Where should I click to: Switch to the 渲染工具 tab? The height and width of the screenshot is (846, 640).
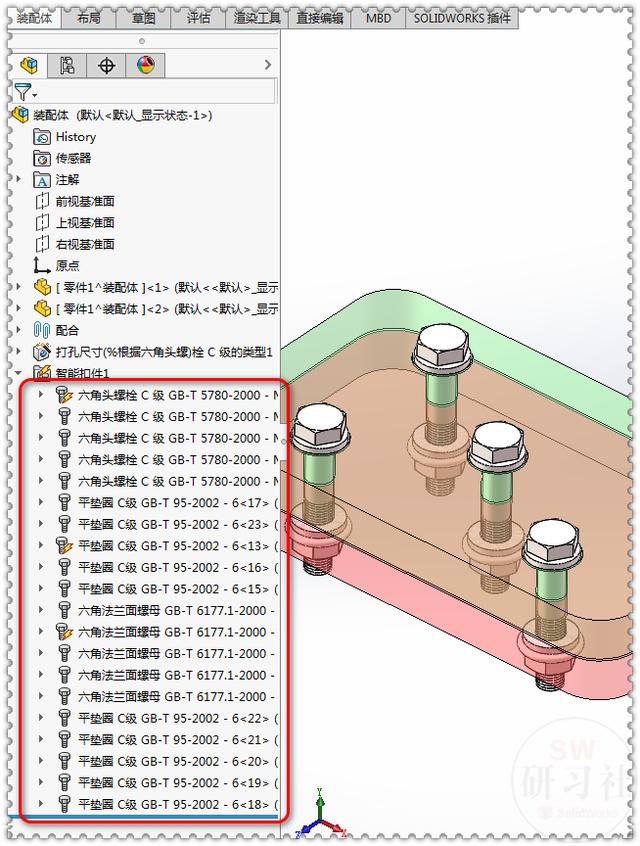pos(257,18)
